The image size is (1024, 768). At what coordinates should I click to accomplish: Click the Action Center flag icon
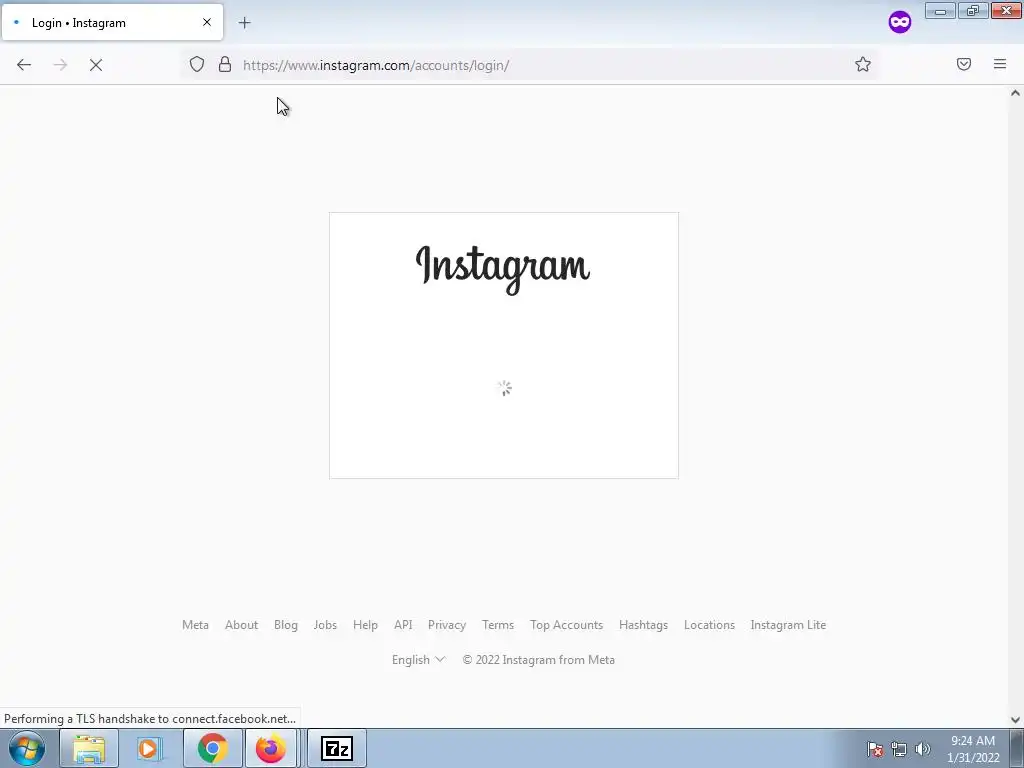pyautogui.click(x=875, y=749)
